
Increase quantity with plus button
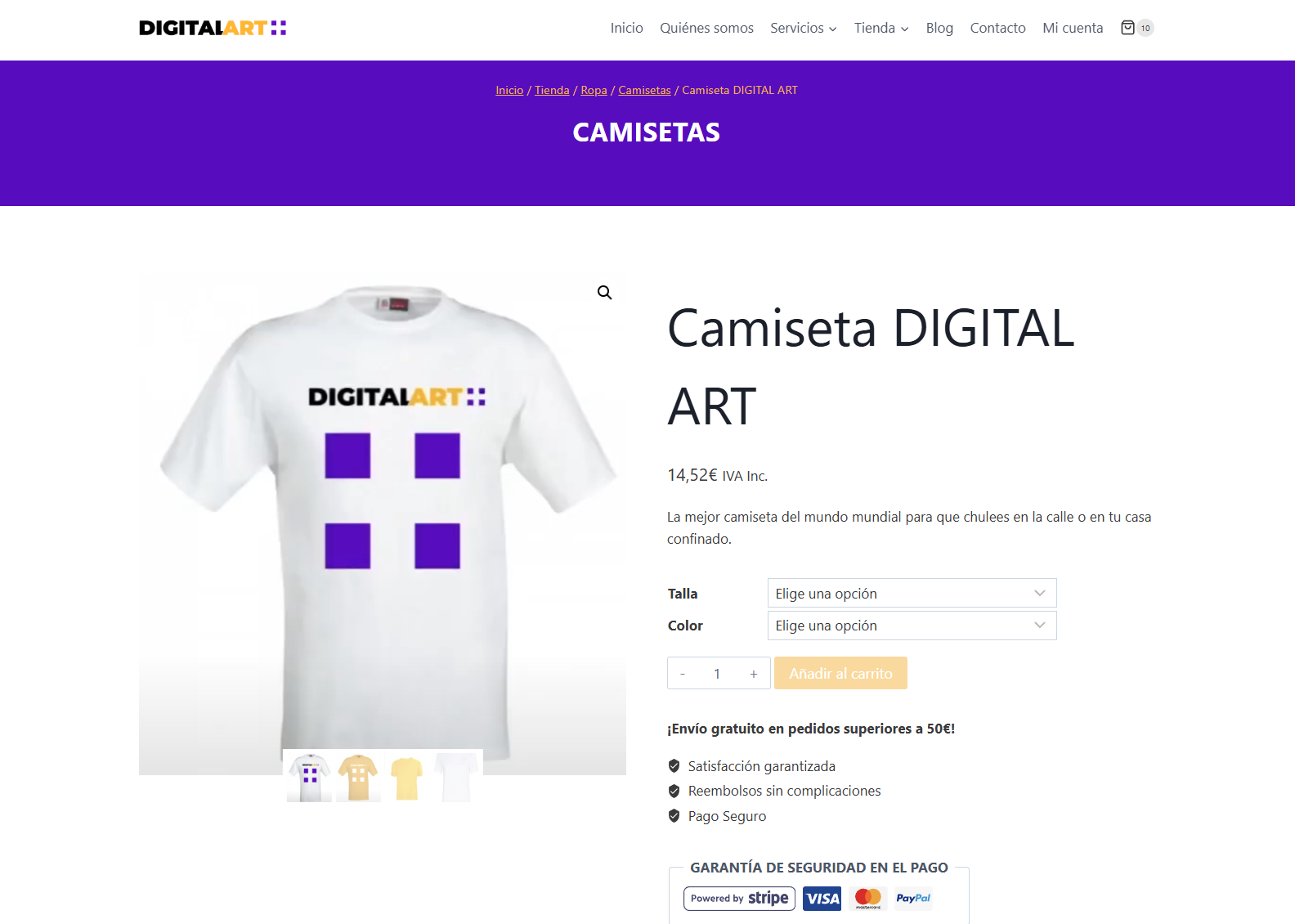coord(754,674)
